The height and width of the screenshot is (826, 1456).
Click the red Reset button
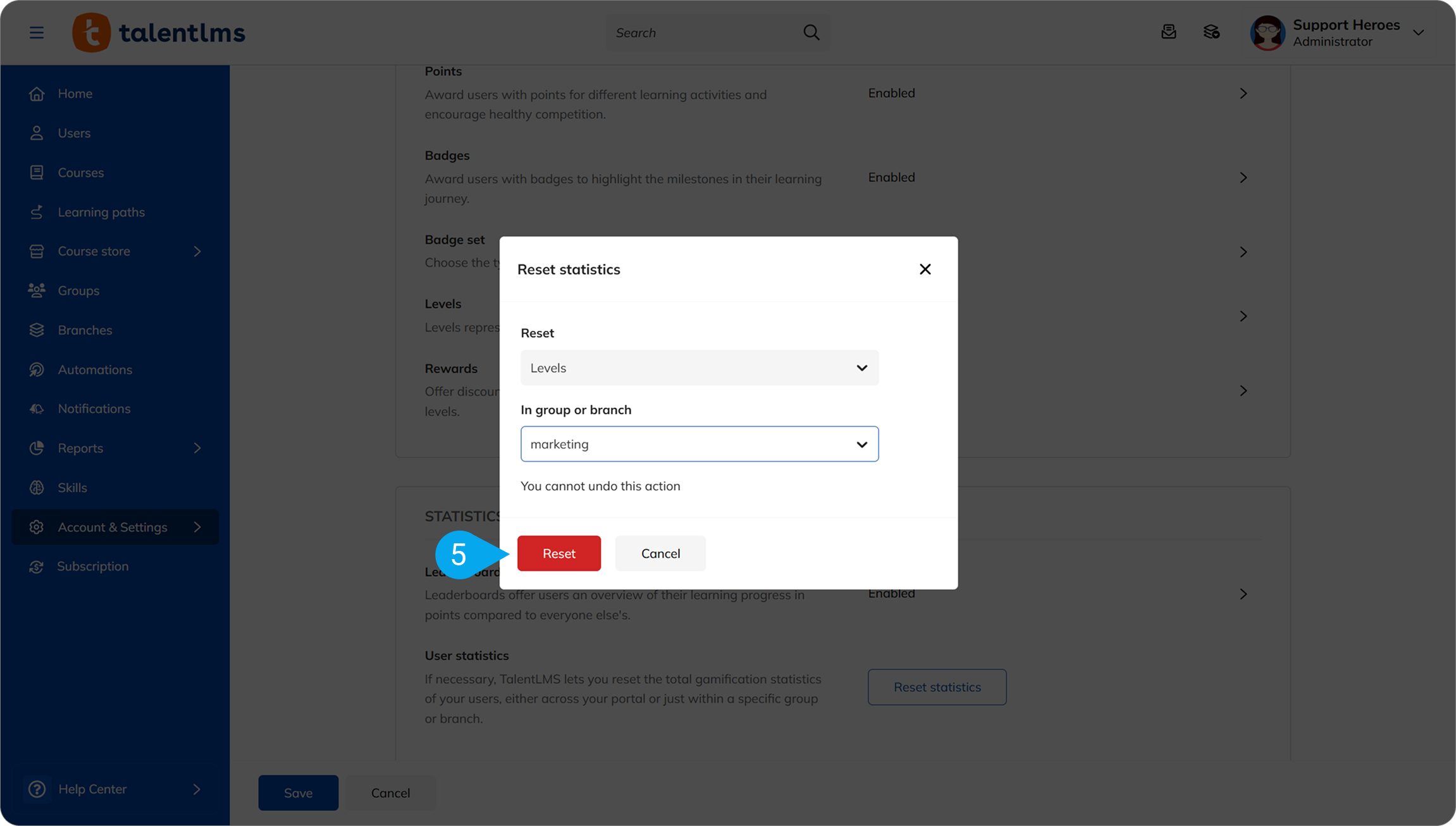point(558,553)
